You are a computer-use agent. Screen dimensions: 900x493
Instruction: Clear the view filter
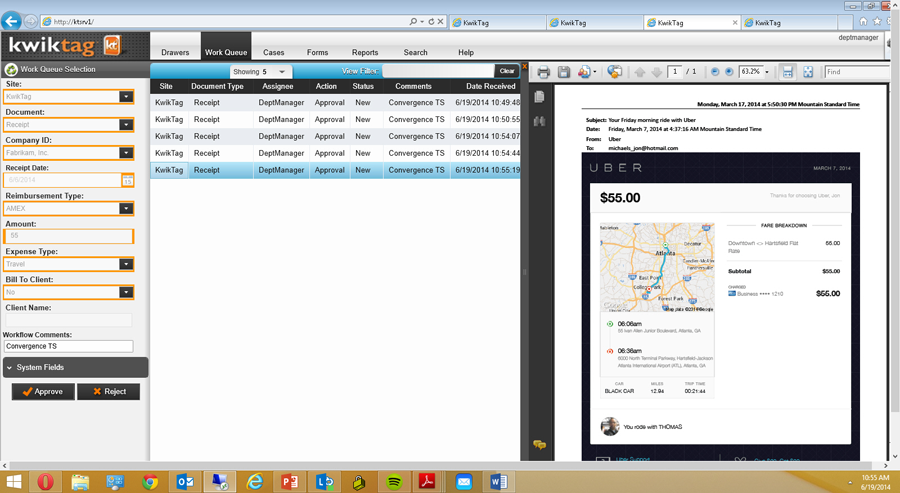pyautogui.click(x=507, y=71)
